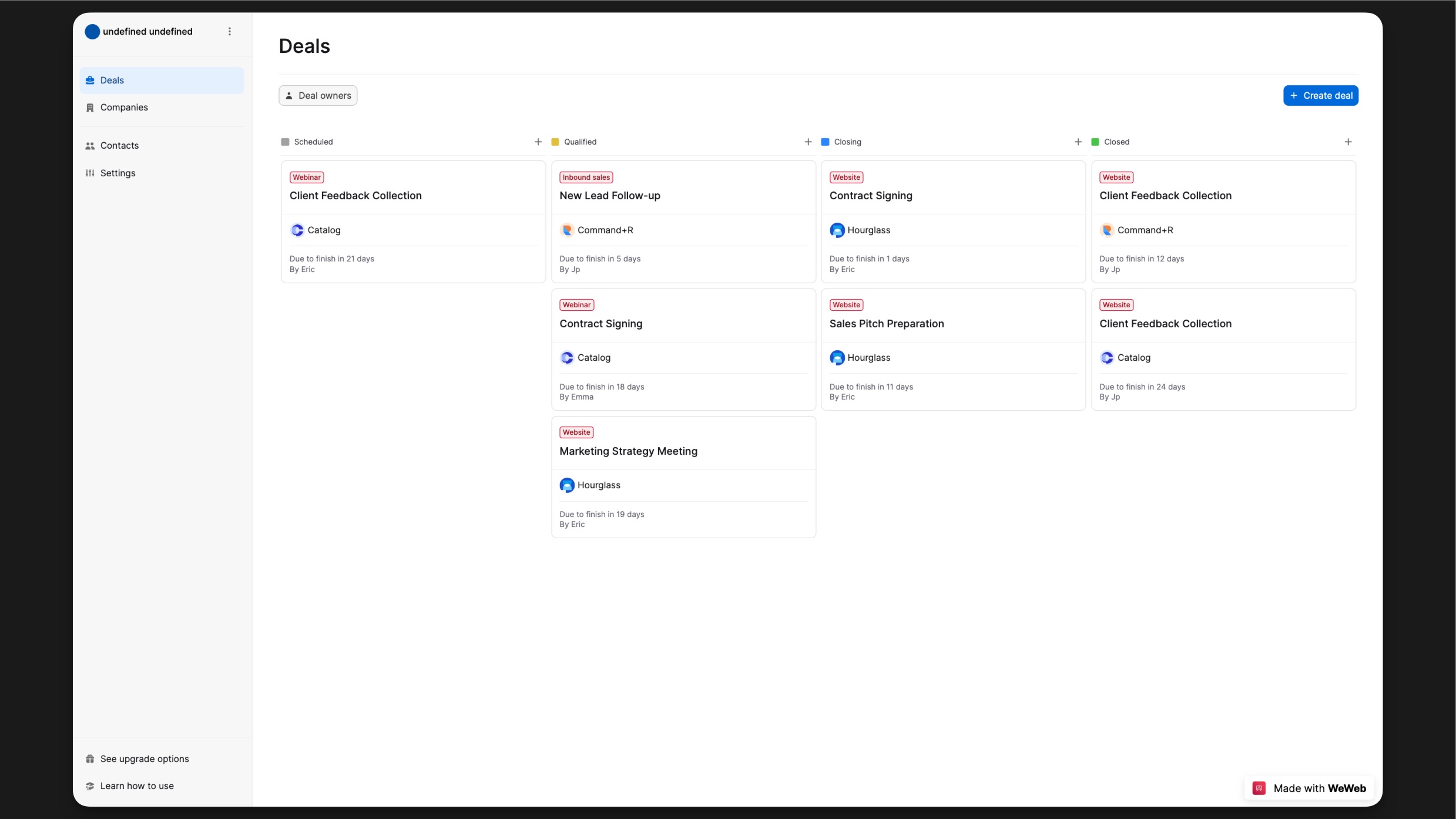
Task: Click the plus icon beside Closing
Action: pyautogui.click(x=1078, y=142)
